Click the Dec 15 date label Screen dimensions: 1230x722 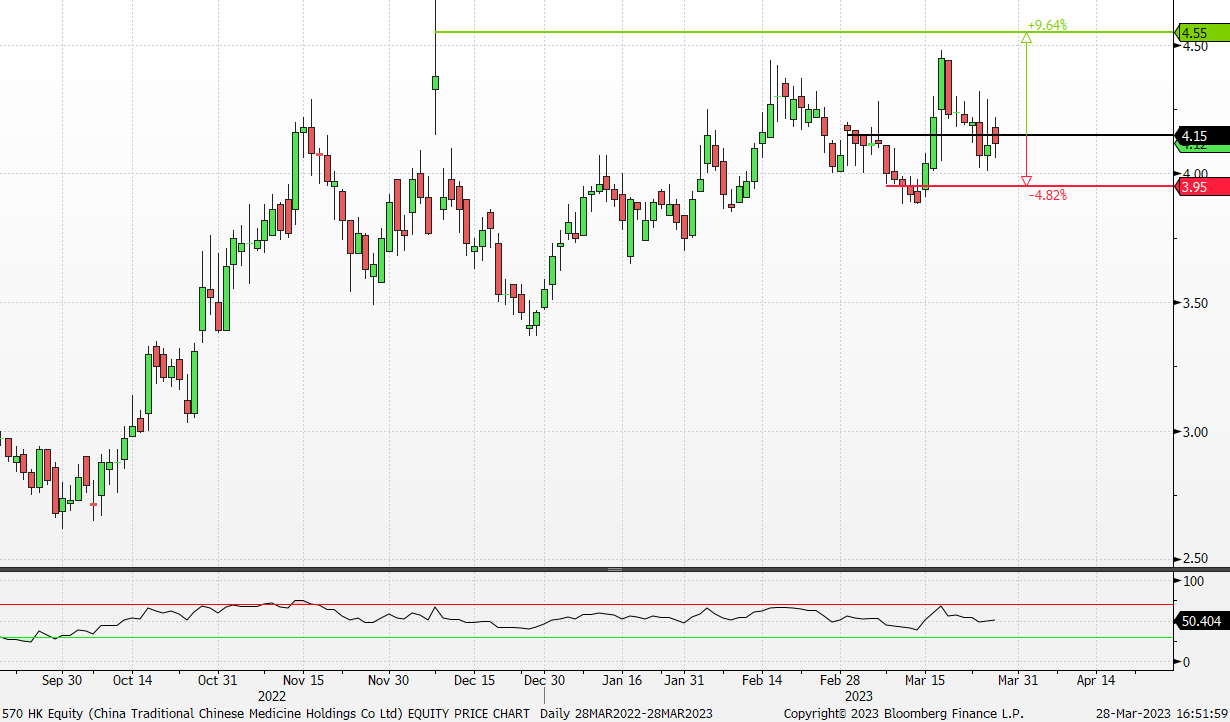point(474,681)
